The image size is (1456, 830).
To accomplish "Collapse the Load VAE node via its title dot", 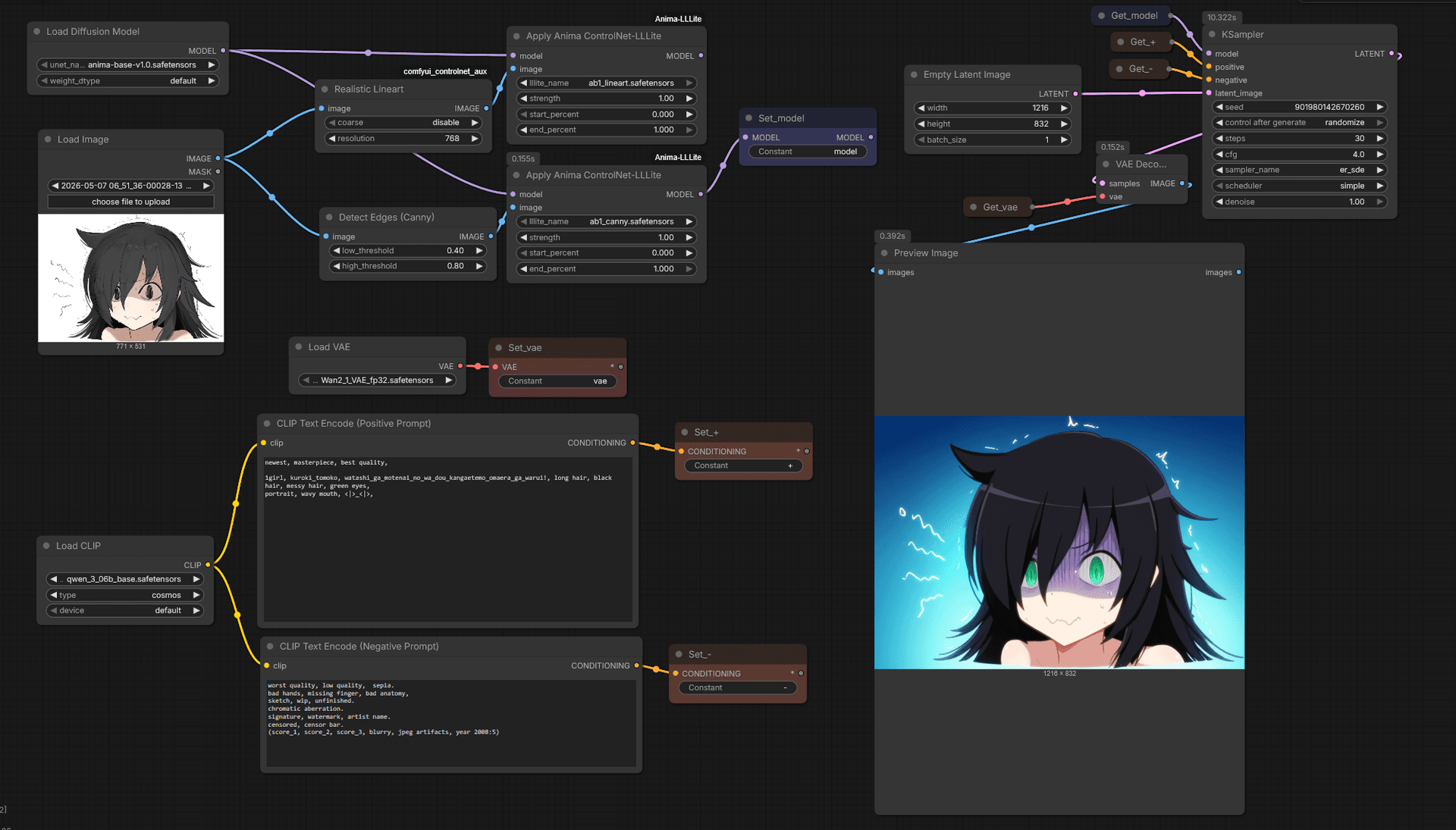I will pyautogui.click(x=299, y=347).
